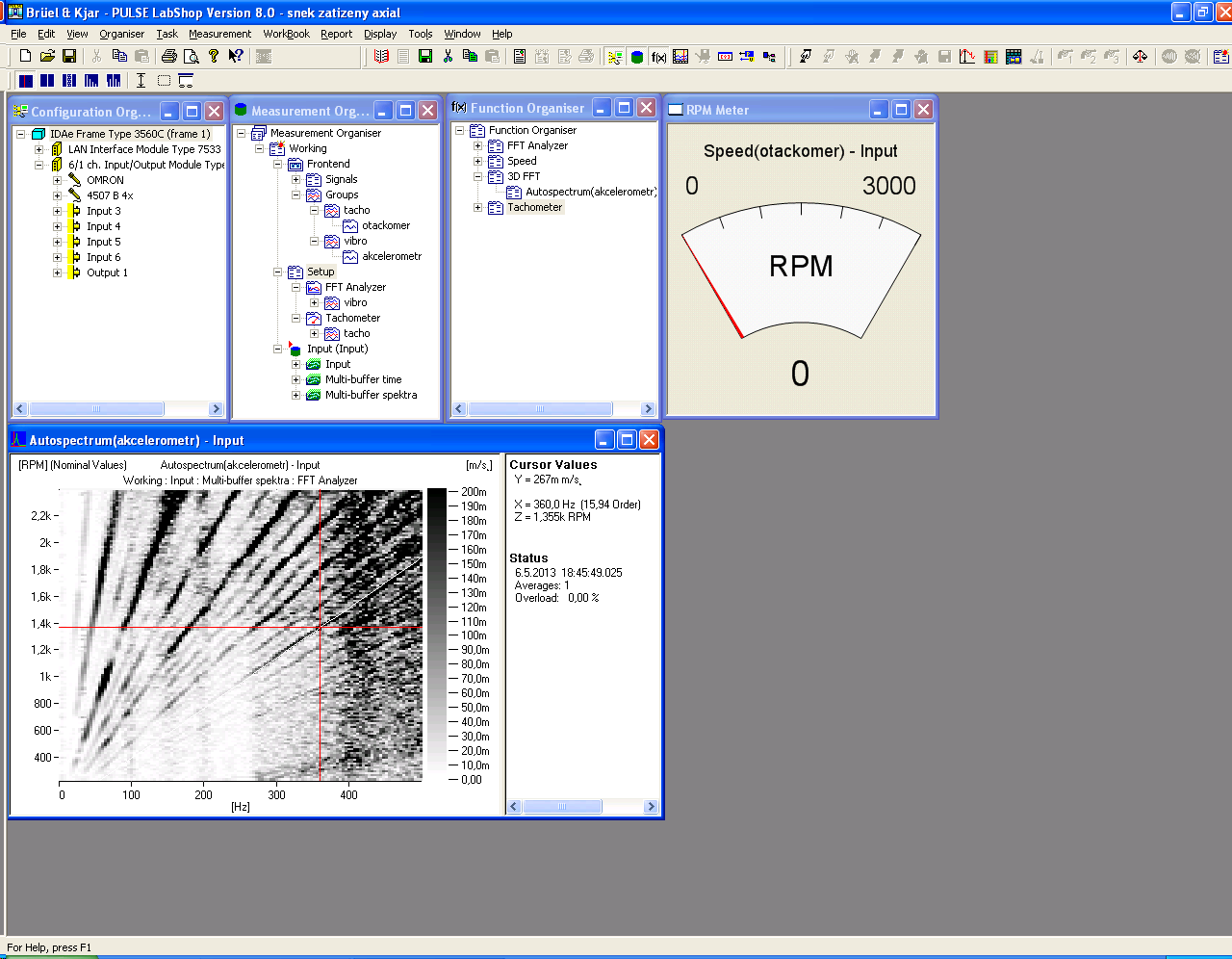1232x959 pixels.
Task: Expand the Tachometer node in Function Organiser
Action: (477, 207)
